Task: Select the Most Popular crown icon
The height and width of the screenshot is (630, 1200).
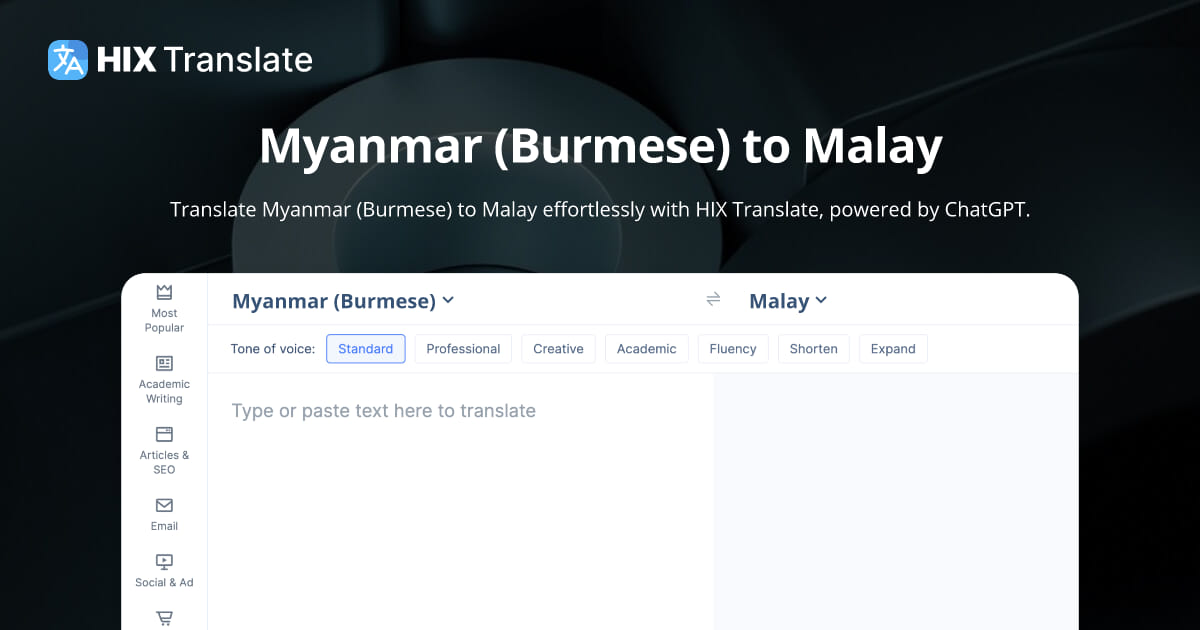Action: coord(163,292)
